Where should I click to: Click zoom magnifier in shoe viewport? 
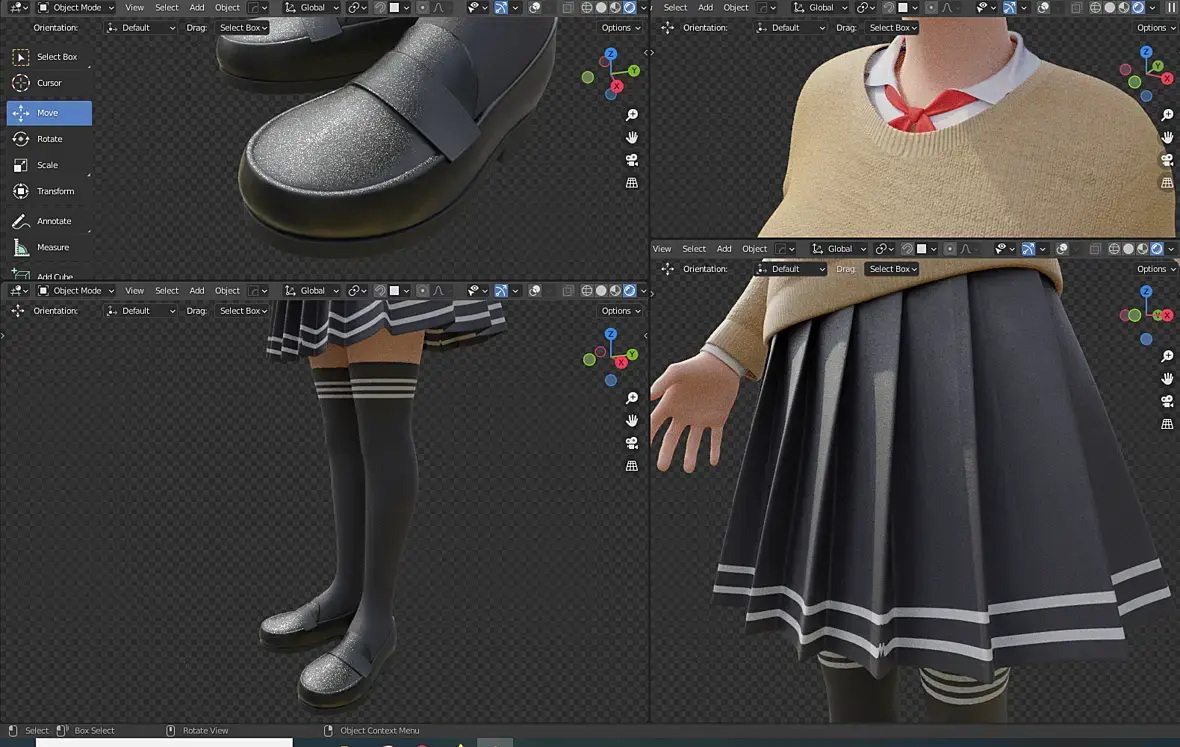632,115
